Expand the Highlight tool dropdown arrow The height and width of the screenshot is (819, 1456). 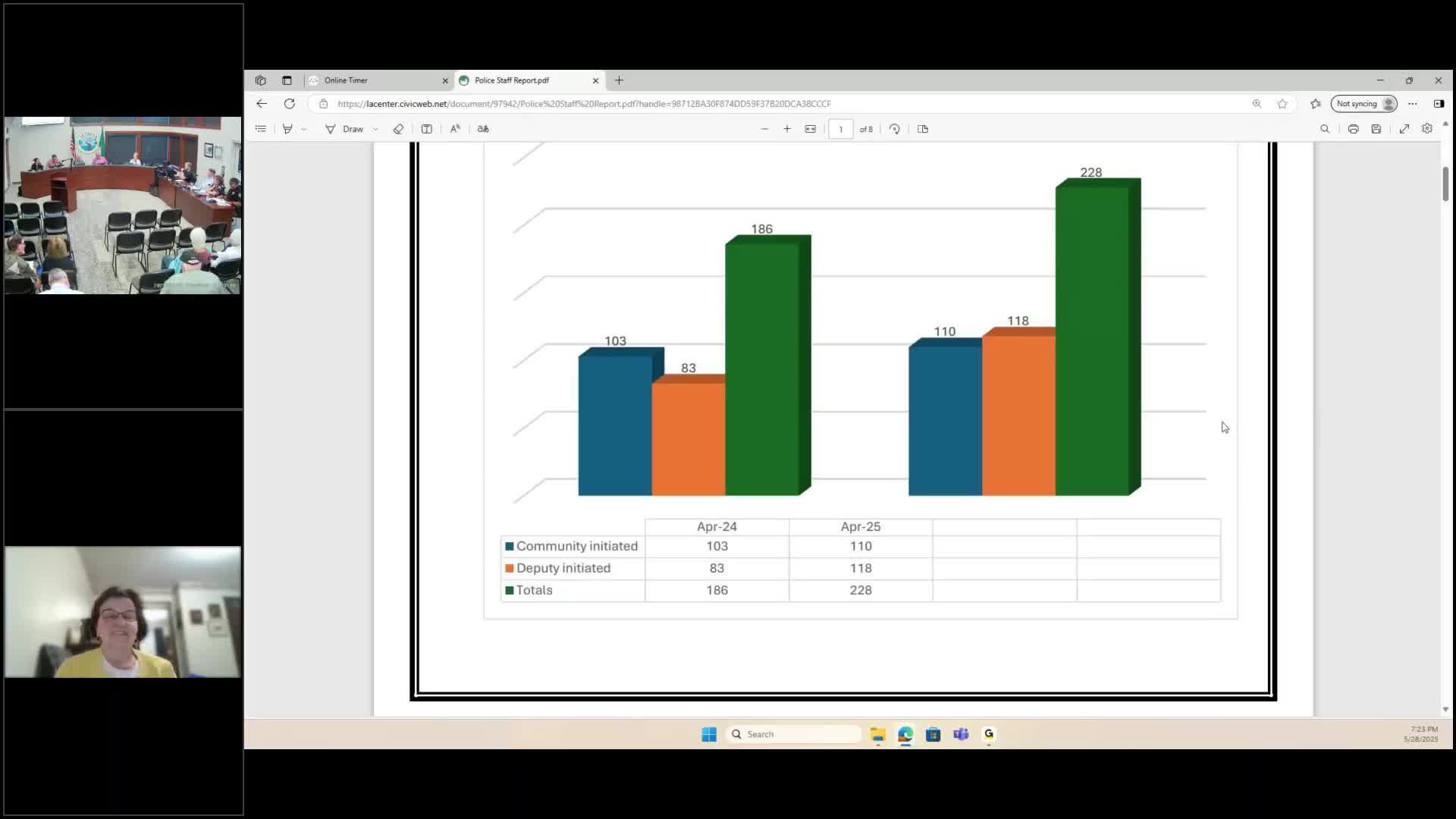point(304,130)
